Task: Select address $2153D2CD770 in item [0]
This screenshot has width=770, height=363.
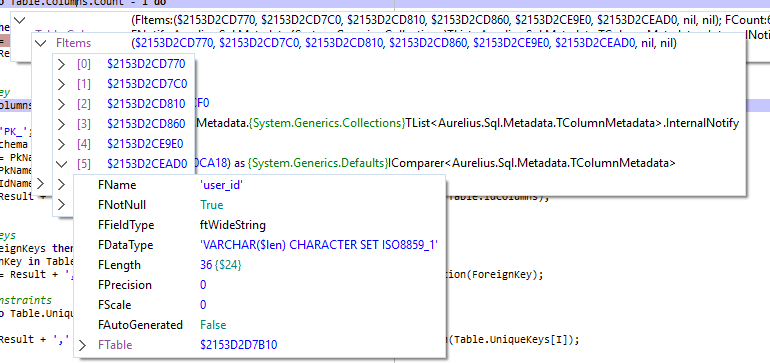Action: (146, 64)
